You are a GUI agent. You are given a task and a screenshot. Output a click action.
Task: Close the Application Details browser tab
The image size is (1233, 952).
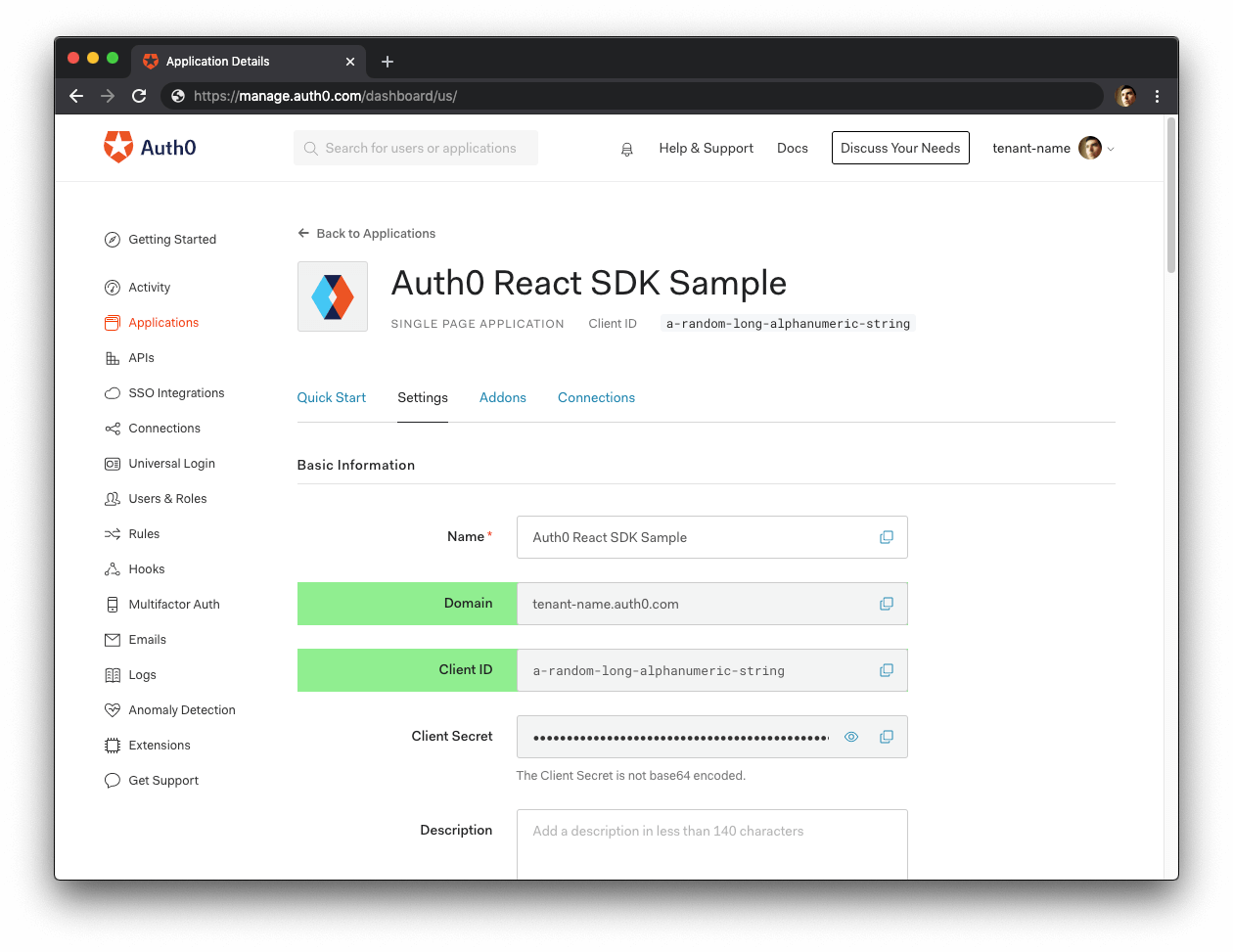point(350,62)
